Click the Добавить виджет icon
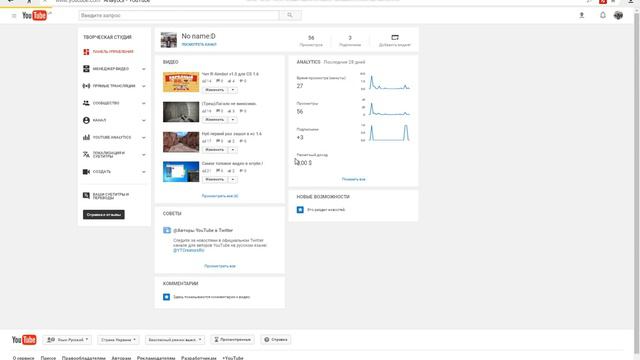This screenshot has width=640, height=360. coord(395,37)
